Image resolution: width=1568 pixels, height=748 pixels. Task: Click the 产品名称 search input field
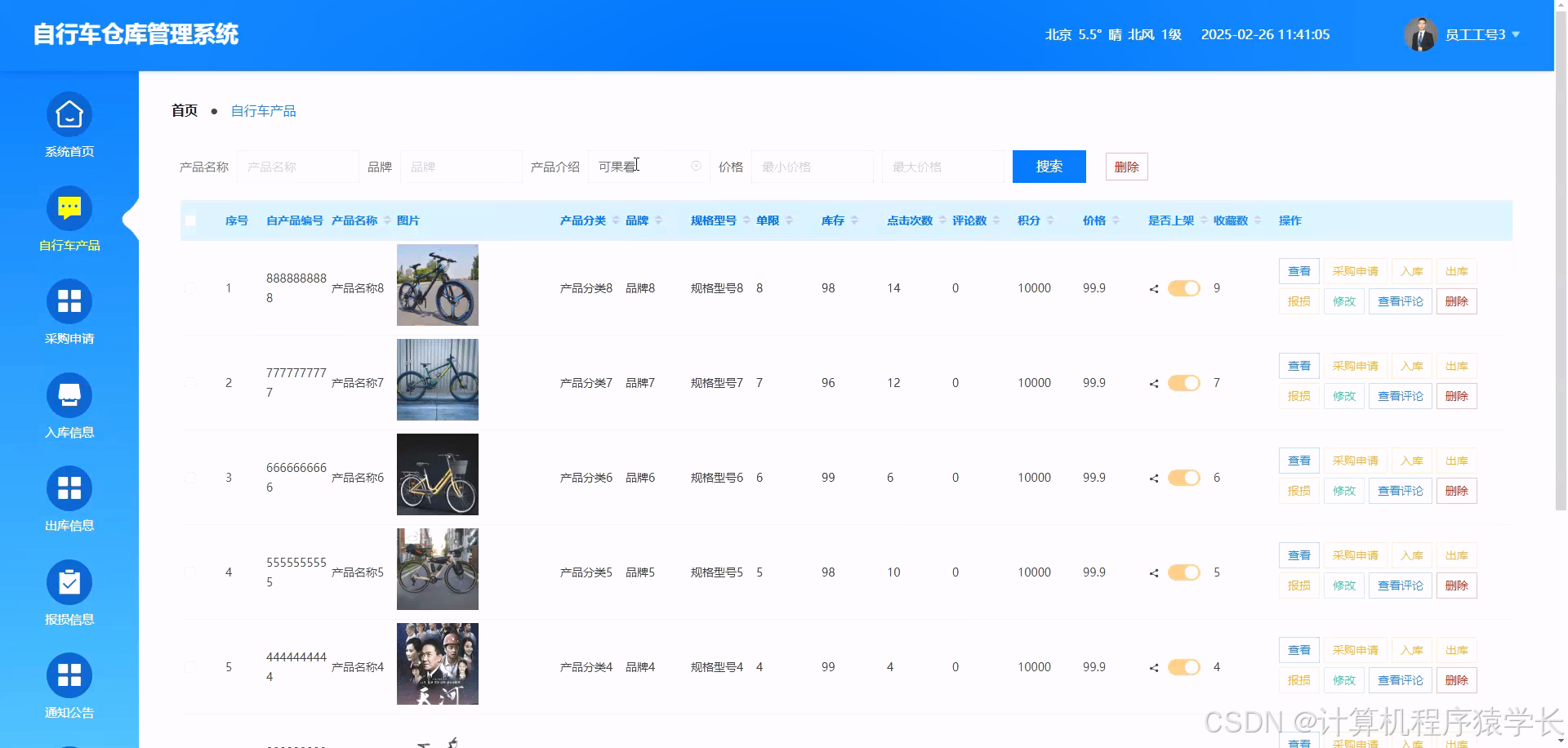[x=297, y=166]
